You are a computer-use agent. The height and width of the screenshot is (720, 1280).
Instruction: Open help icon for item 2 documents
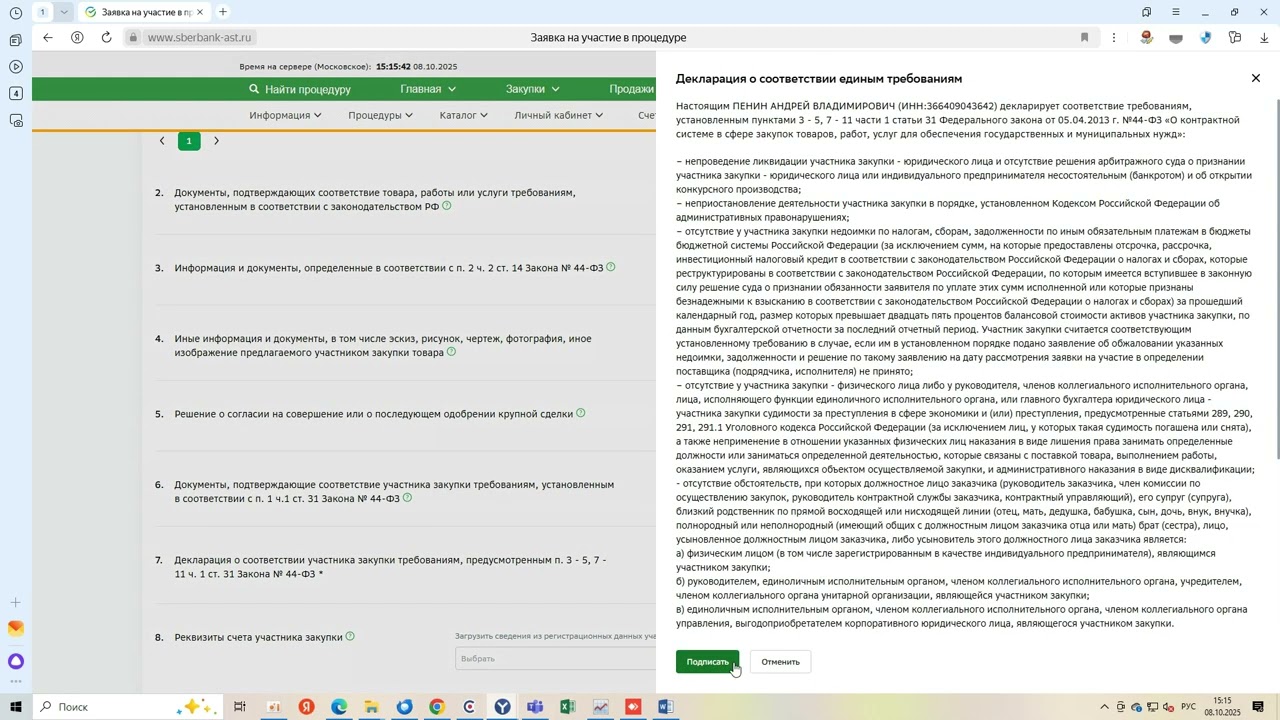[447, 206]
